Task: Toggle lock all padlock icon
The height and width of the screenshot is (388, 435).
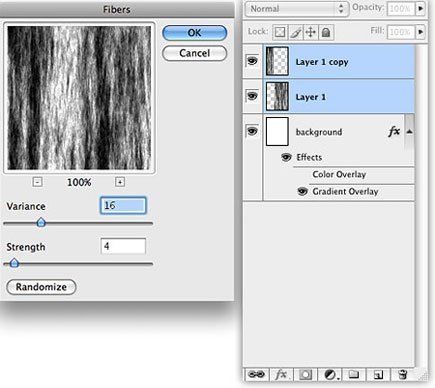Action: (x=326, y=32)
